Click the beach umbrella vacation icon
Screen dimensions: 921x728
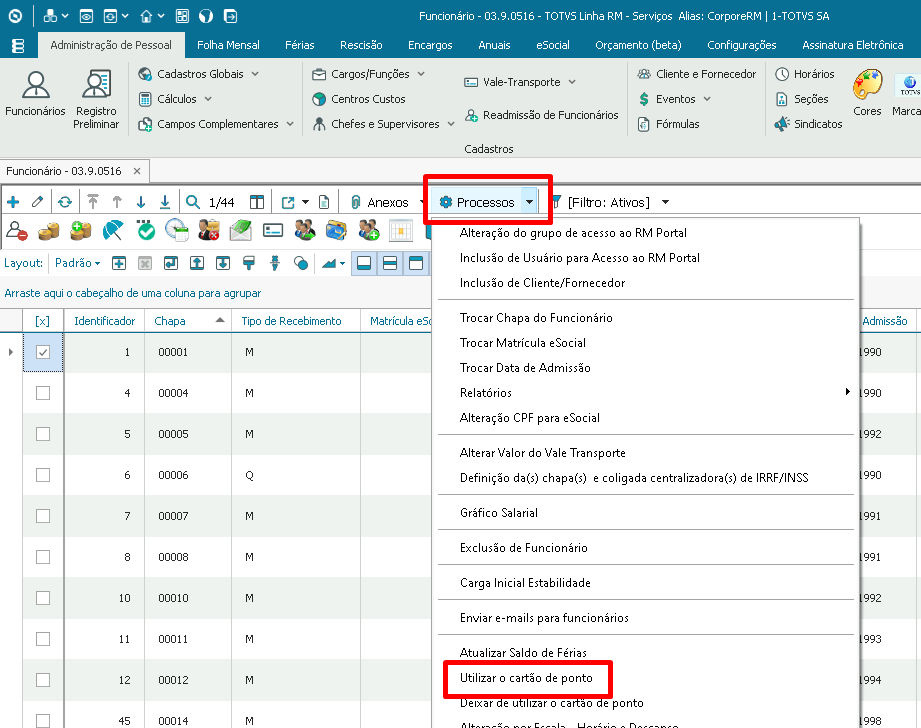coord(113,230)
